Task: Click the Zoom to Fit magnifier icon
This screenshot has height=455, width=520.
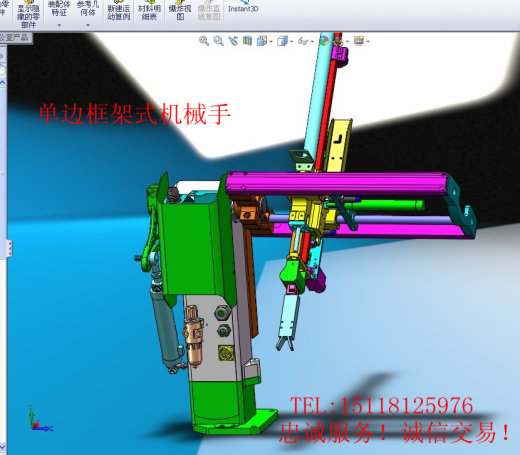Action: (x=204, y=41)
